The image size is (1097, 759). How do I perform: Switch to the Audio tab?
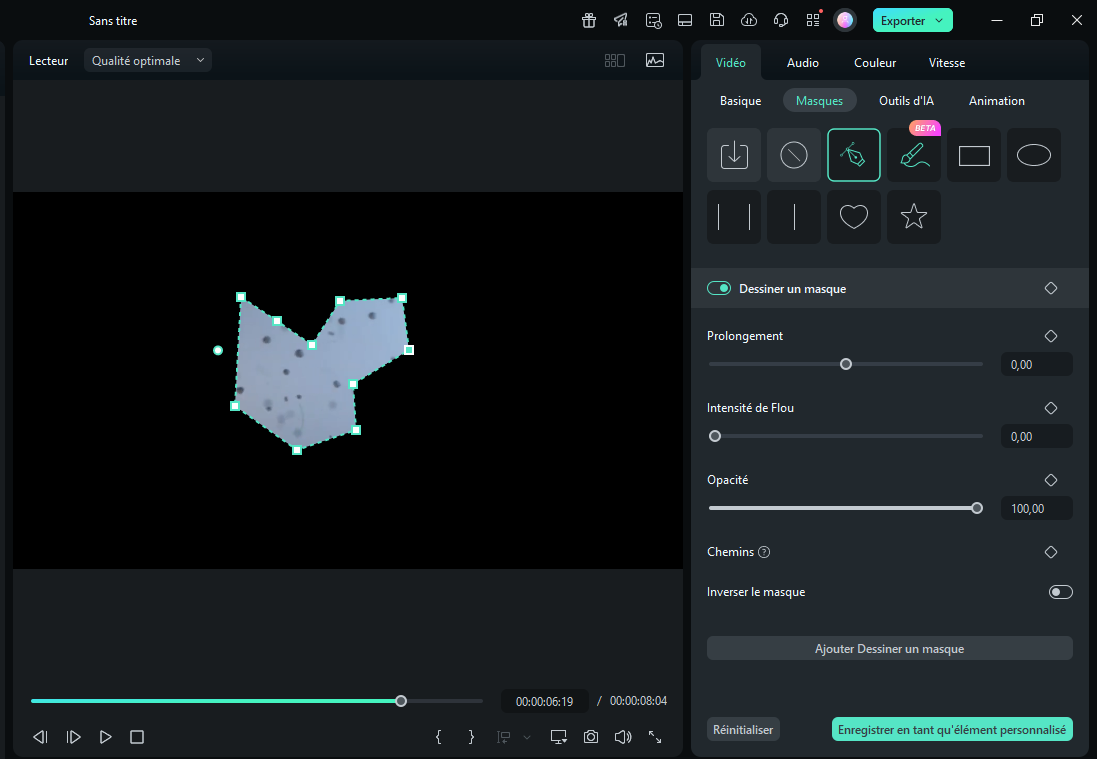coord(802,62)
